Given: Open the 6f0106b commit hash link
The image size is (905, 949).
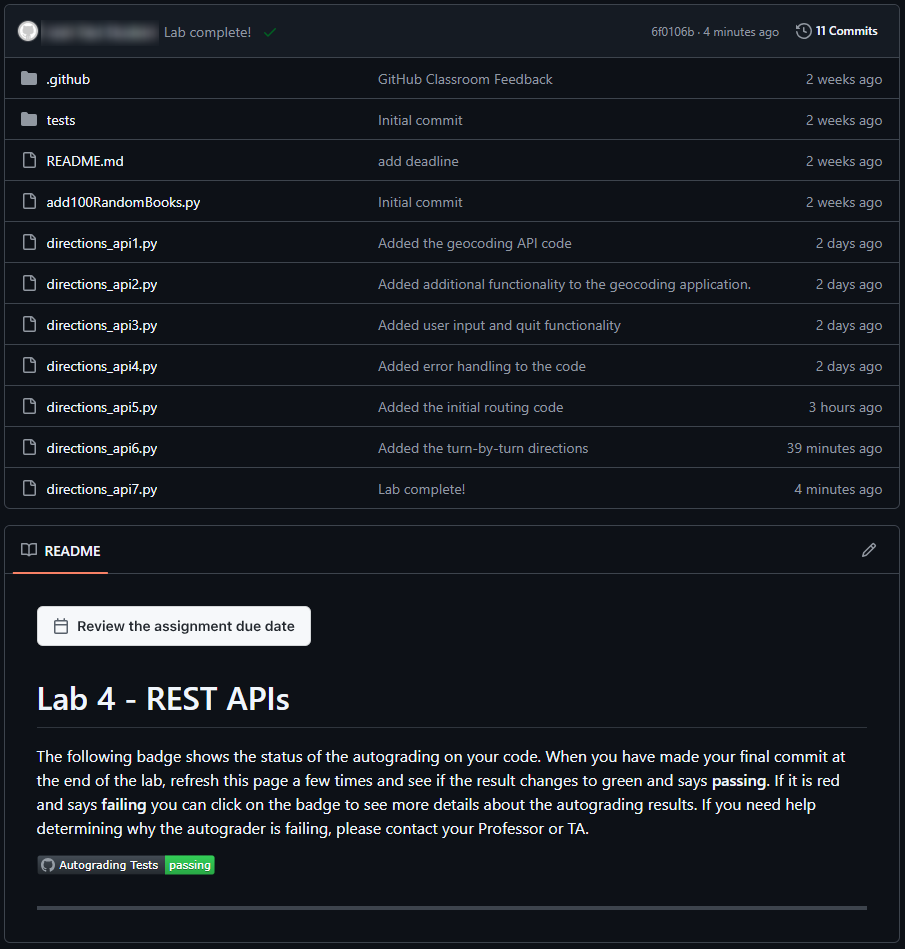Looking at the screenshot, I should pyautogui.click(x=672, y=32).
